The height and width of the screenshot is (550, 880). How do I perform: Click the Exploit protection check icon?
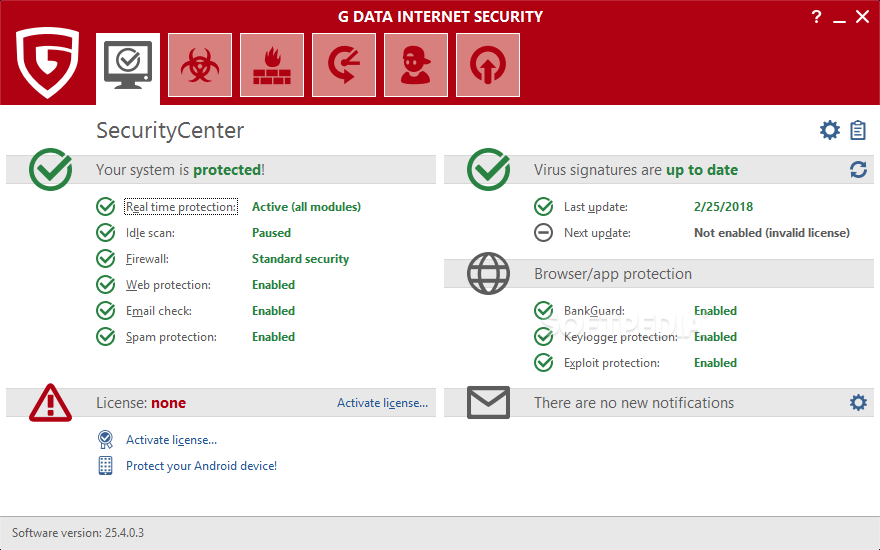[543, 363]
